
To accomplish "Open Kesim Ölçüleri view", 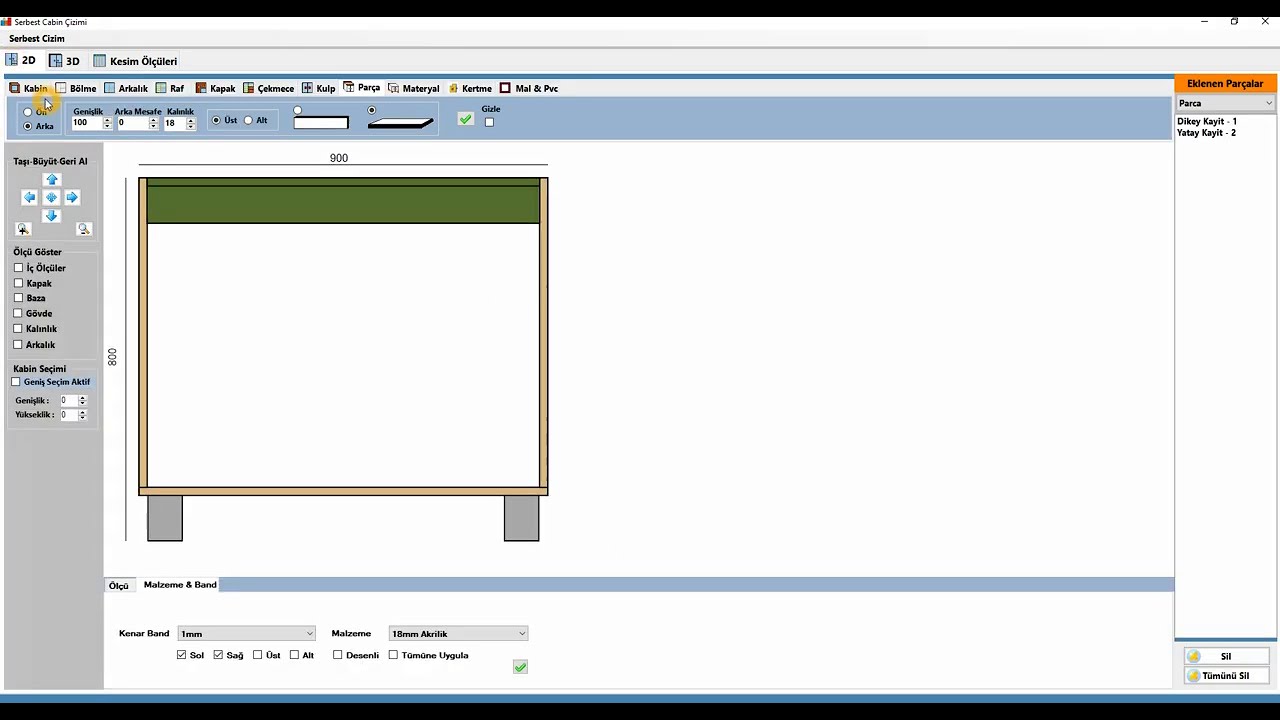I will pos(136,61).
